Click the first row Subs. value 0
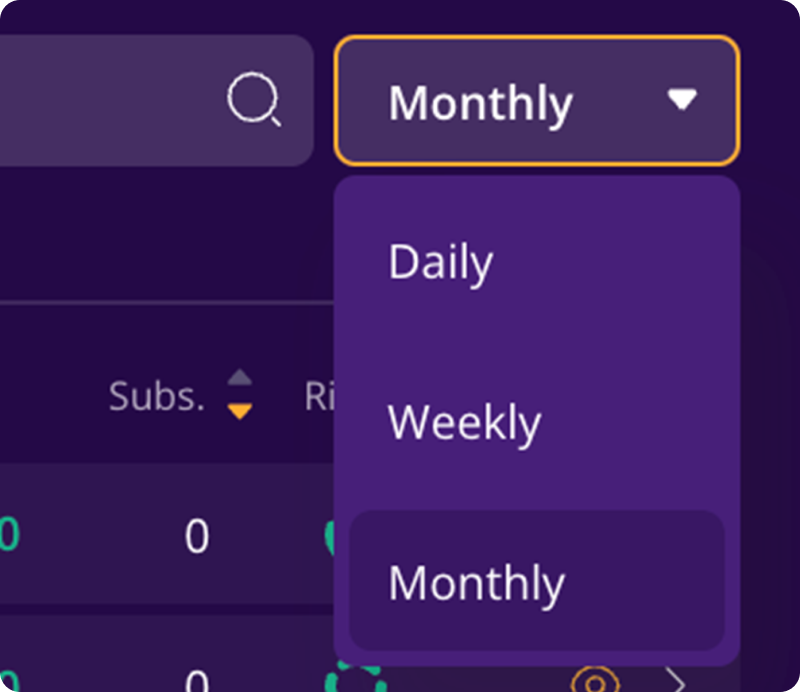This screenshot has width=800, height=692. point(197,536)
